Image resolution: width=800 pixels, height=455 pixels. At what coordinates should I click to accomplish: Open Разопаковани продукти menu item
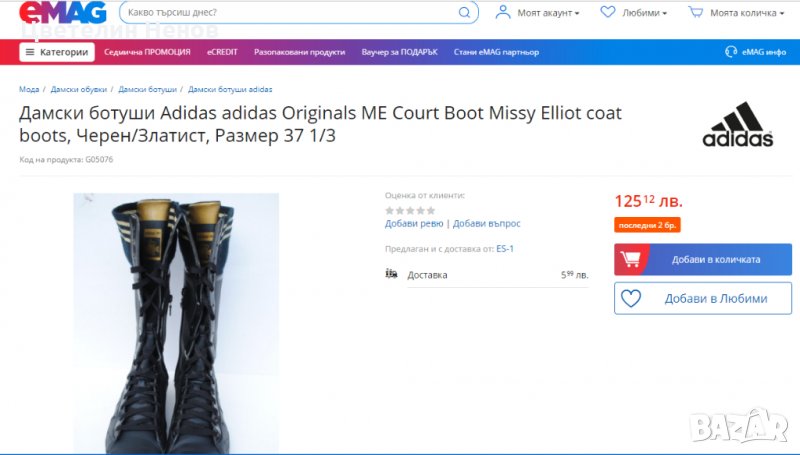[x=299, y=52]
